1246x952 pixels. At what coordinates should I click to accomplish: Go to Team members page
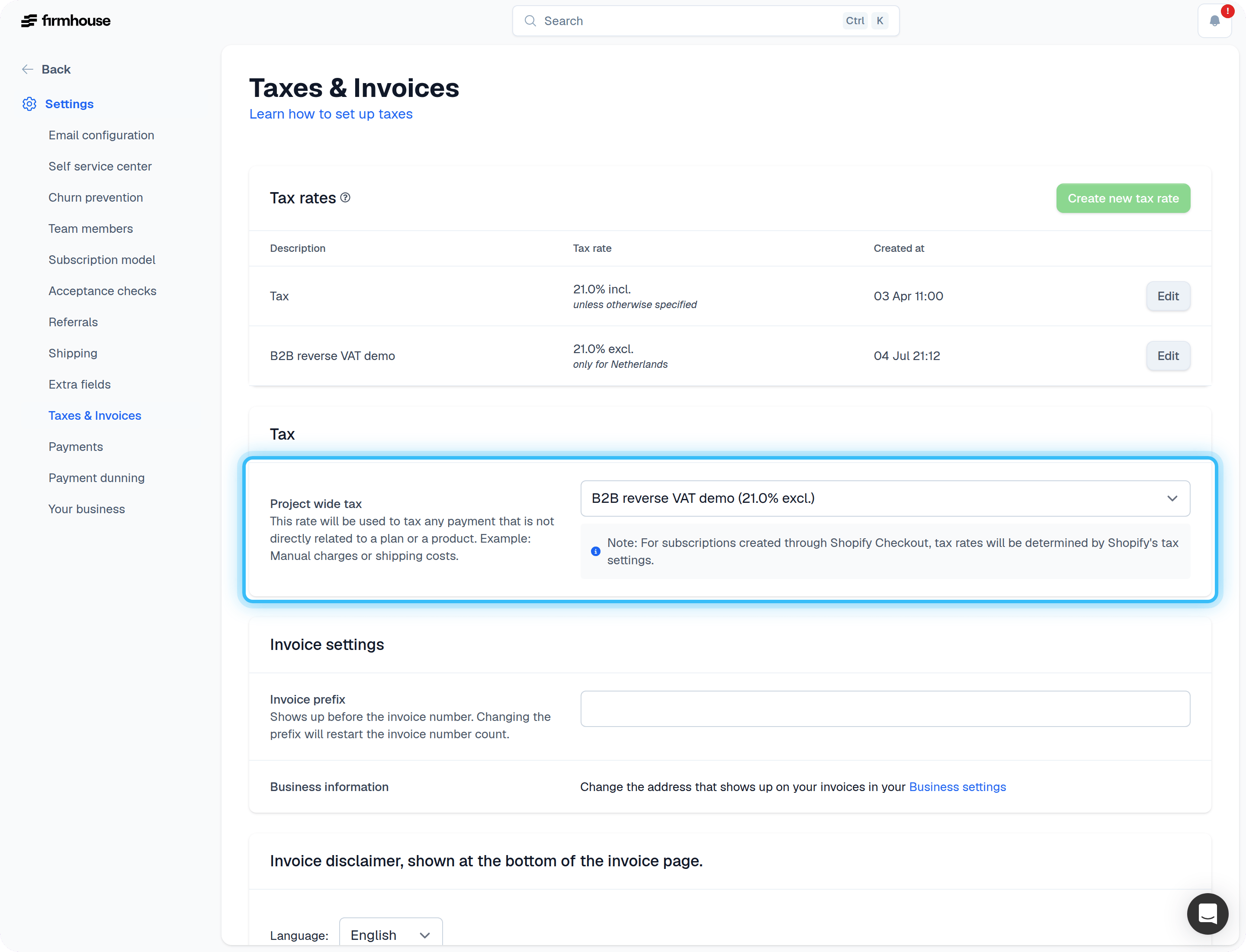click(x=91, y=228)
